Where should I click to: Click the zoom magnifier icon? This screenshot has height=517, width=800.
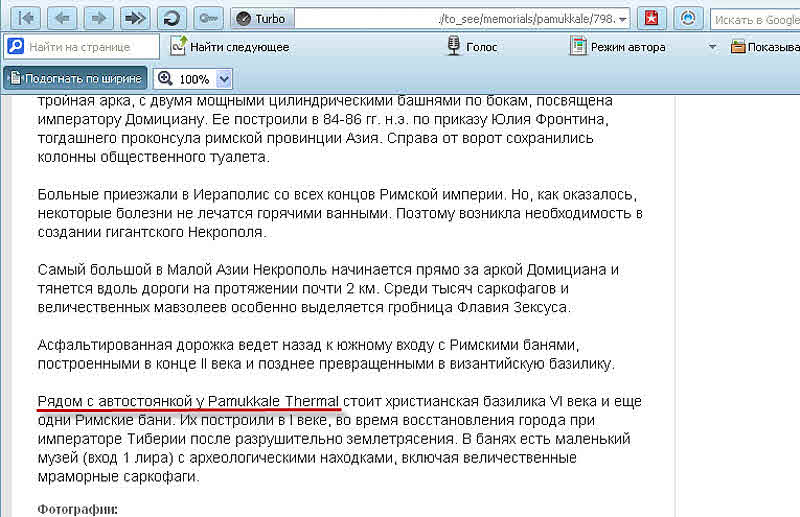[165, 79]
